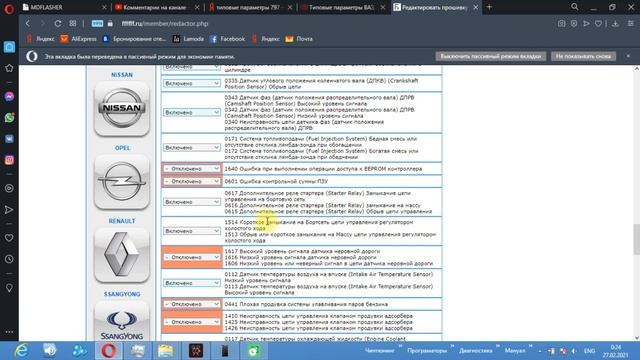Screen dimensions: 640x360
Task: Select the Nissan logo
Action: [122, 108]
